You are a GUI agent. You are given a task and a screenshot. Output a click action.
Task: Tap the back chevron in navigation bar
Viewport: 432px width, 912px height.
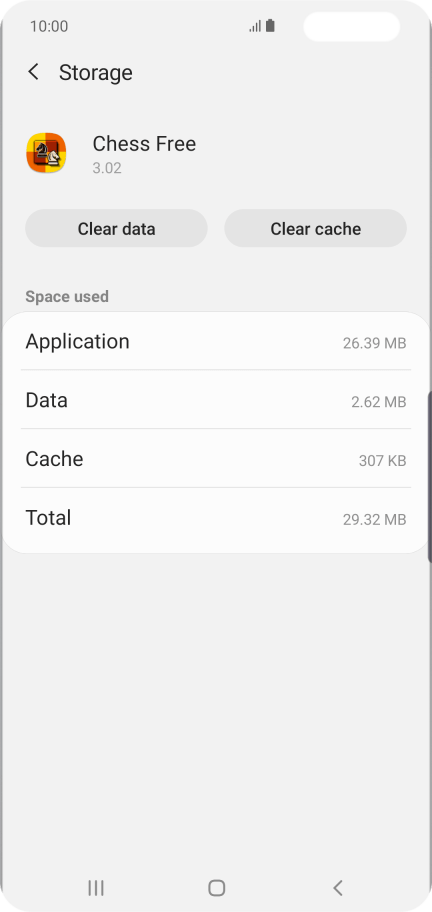click(x=338, y=888)
